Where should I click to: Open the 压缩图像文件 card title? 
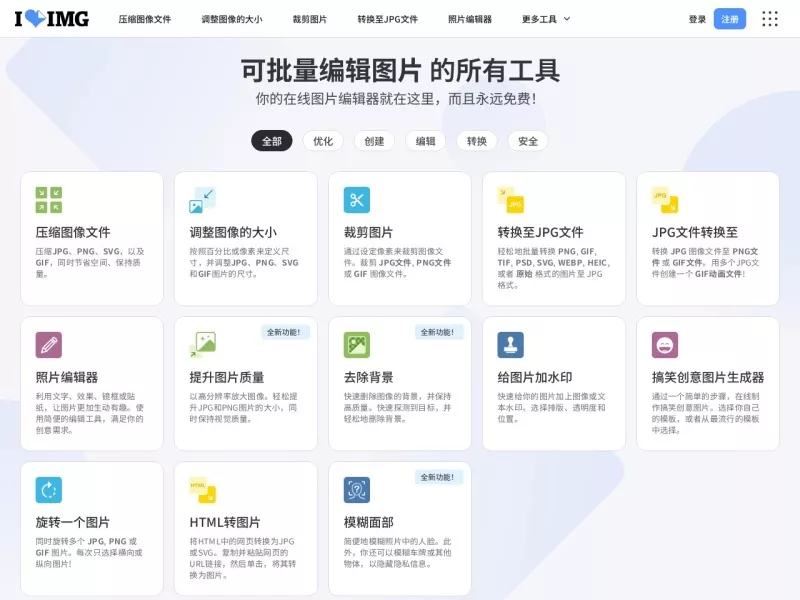point(73,232)
